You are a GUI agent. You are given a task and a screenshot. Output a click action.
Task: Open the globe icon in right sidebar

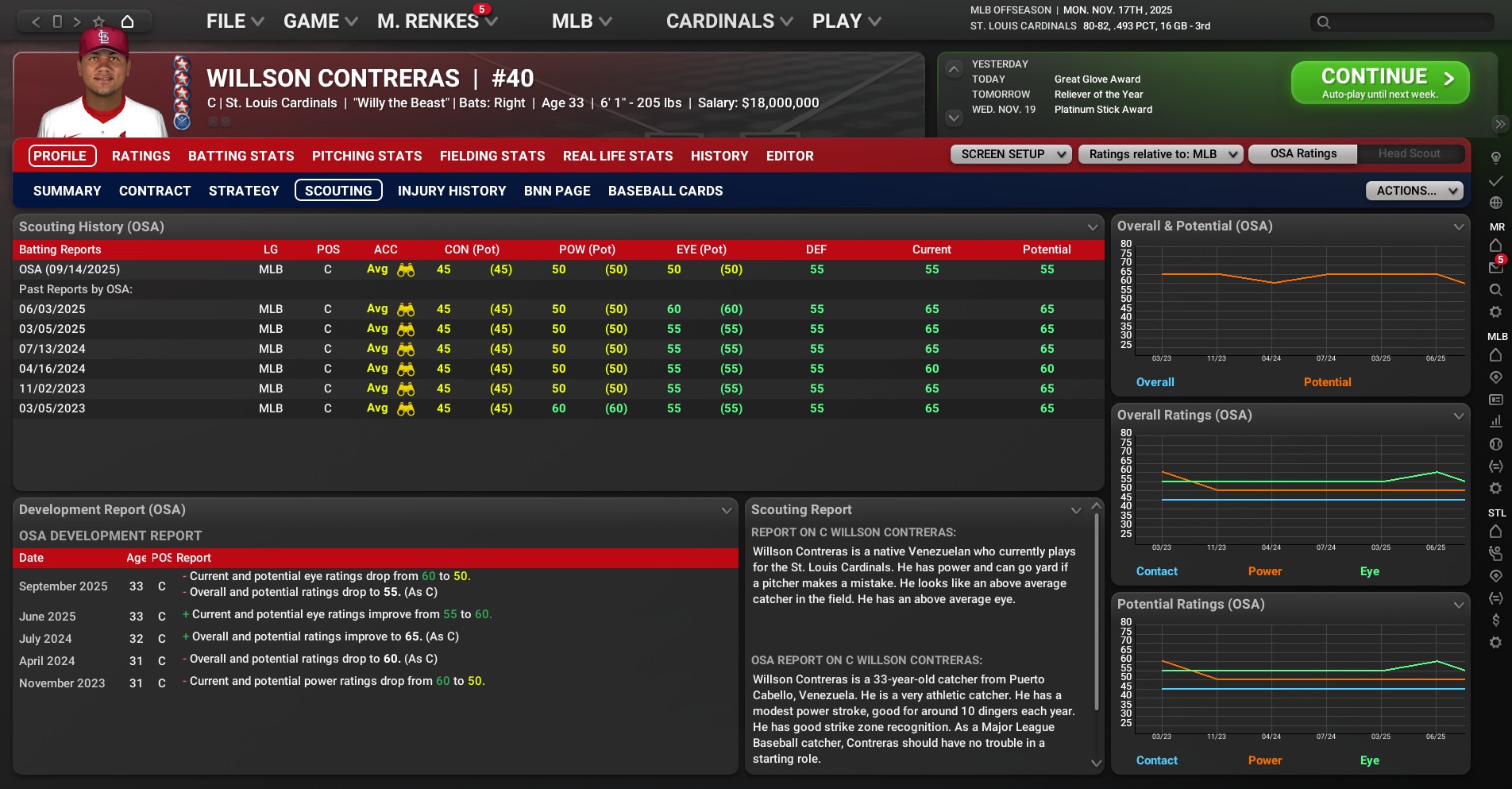tap(1495, 203)
